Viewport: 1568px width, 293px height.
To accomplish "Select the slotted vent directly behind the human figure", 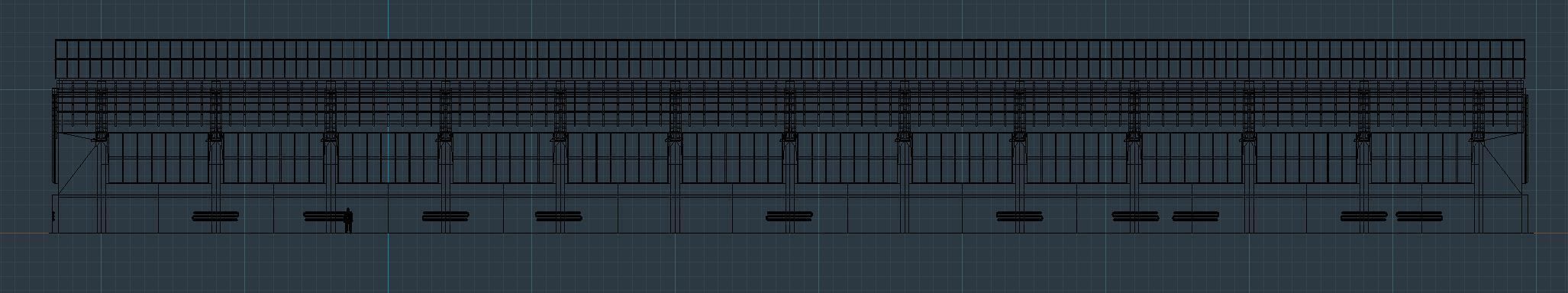I will (327, 217).
